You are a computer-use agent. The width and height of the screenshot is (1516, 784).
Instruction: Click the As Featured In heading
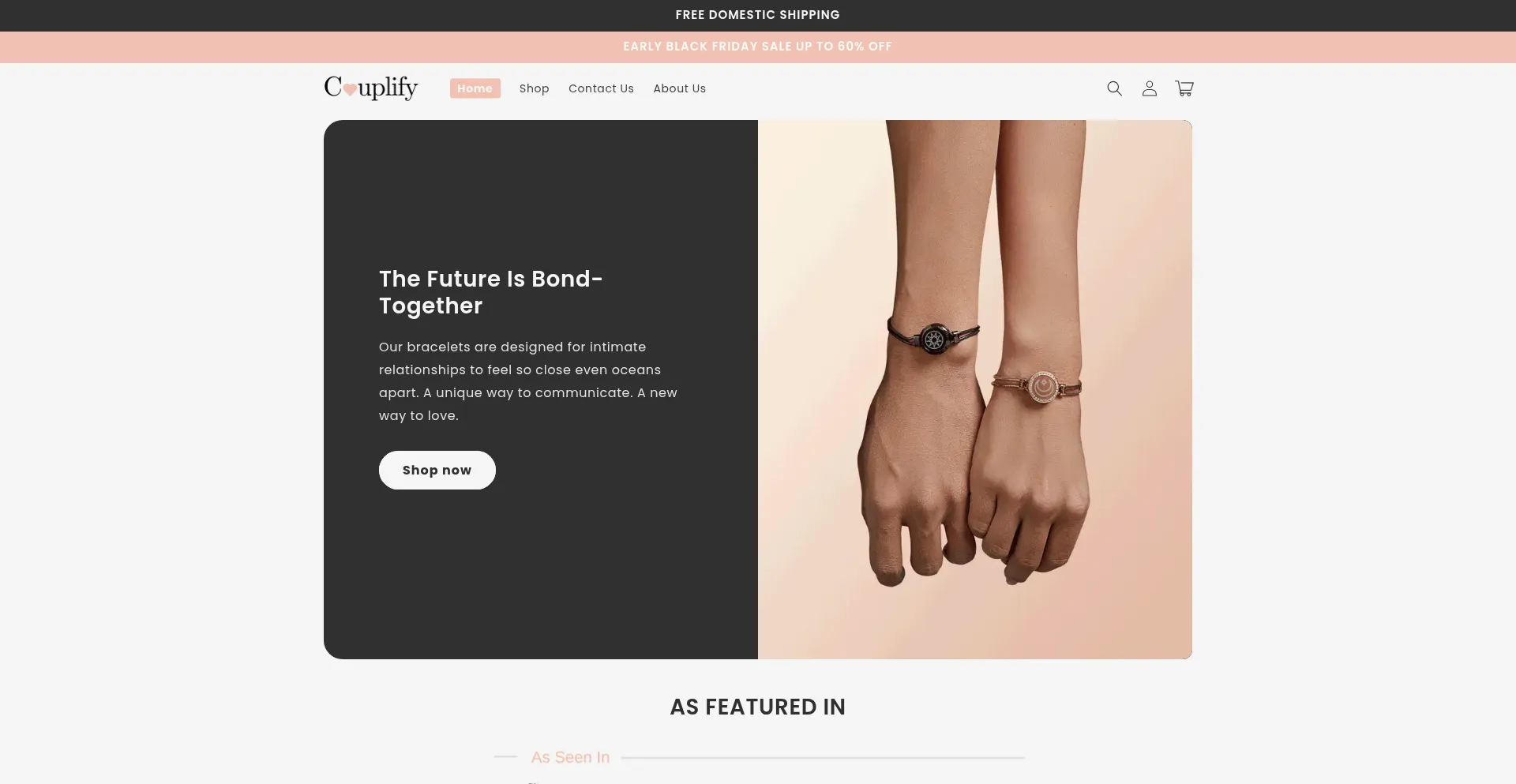pos(758,707)
